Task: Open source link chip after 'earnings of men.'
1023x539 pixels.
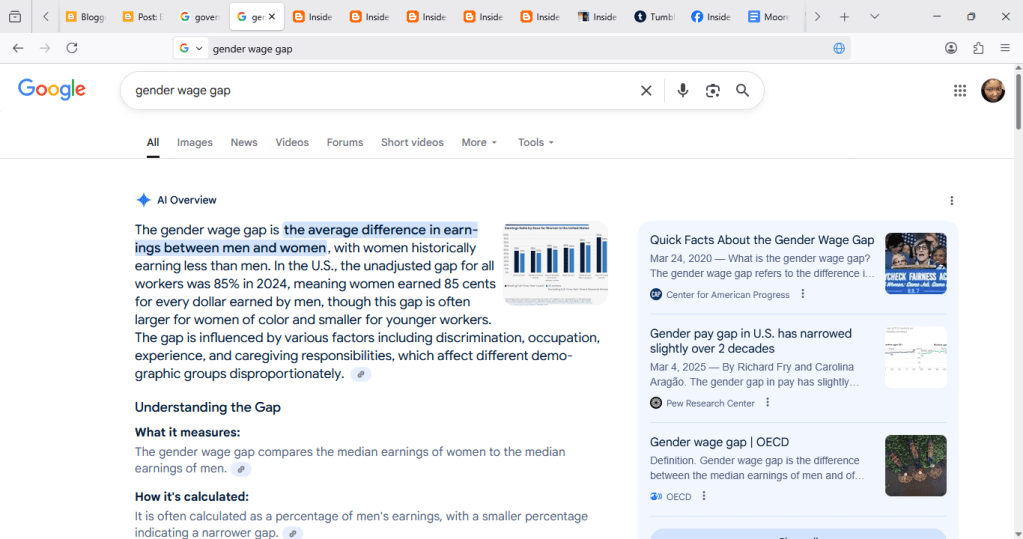Action: [241, 469]
